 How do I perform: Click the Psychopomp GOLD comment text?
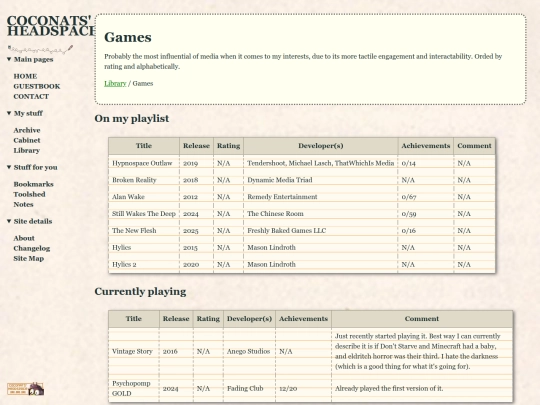tap(389, 388)
